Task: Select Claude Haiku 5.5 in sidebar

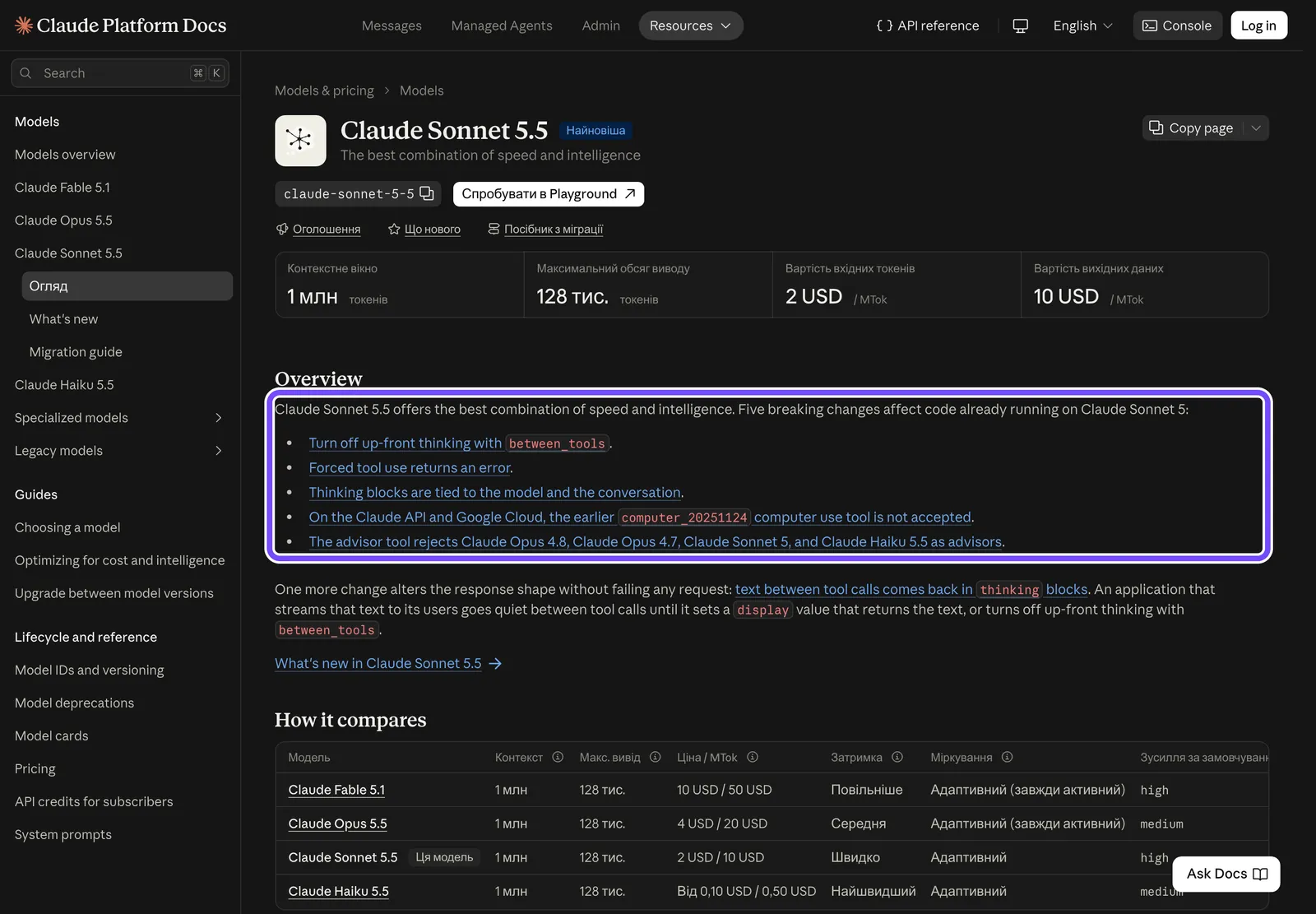Action: tap(64, 385)
